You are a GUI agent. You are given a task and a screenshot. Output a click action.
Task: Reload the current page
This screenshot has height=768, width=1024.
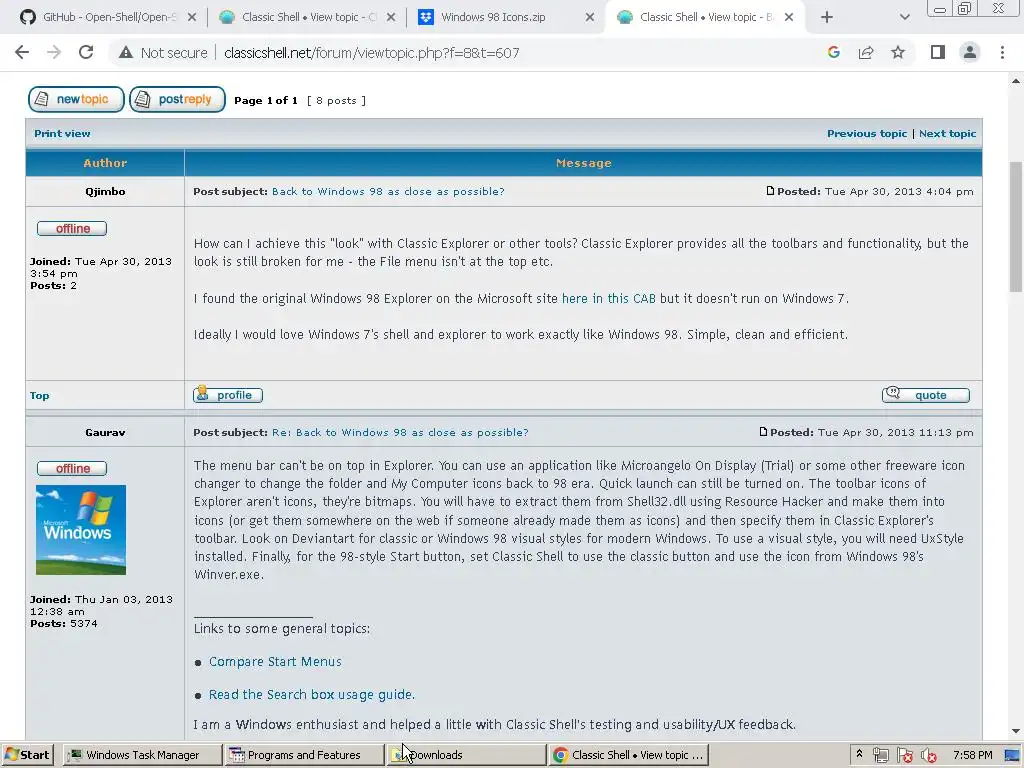(86, 52)
